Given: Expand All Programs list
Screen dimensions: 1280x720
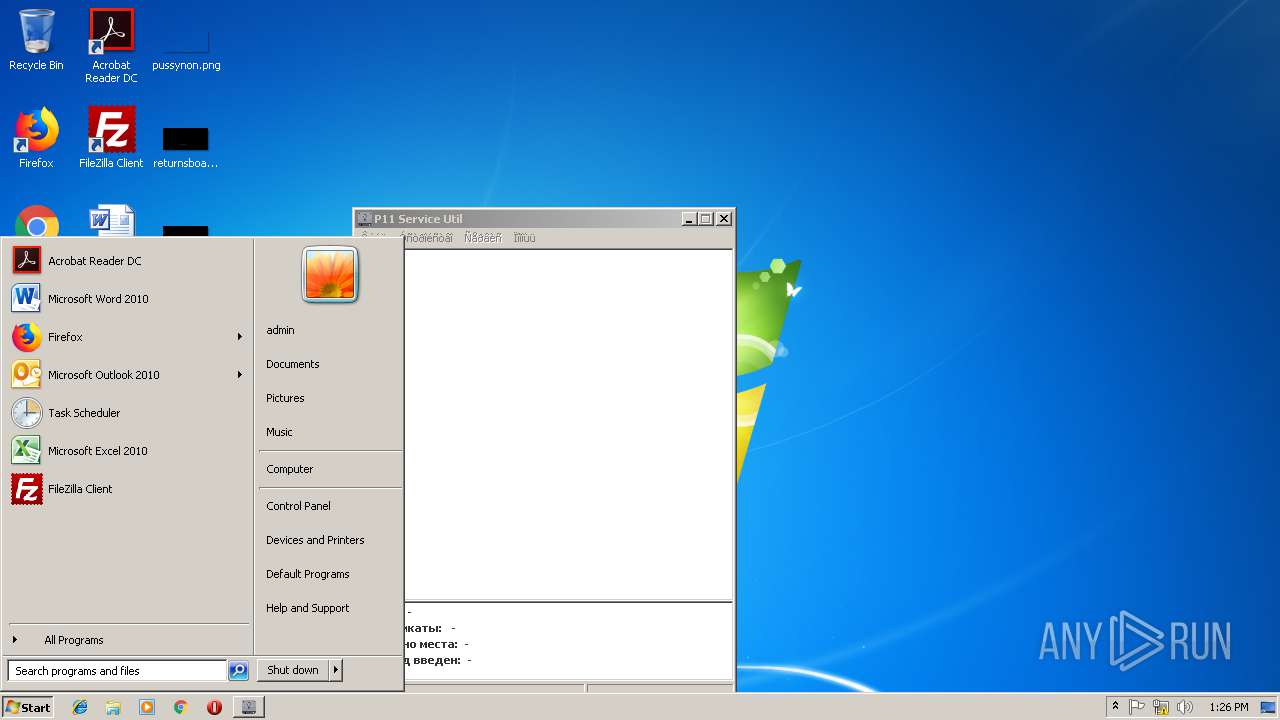Looking at the screenshot, I should tap(127, 640).
